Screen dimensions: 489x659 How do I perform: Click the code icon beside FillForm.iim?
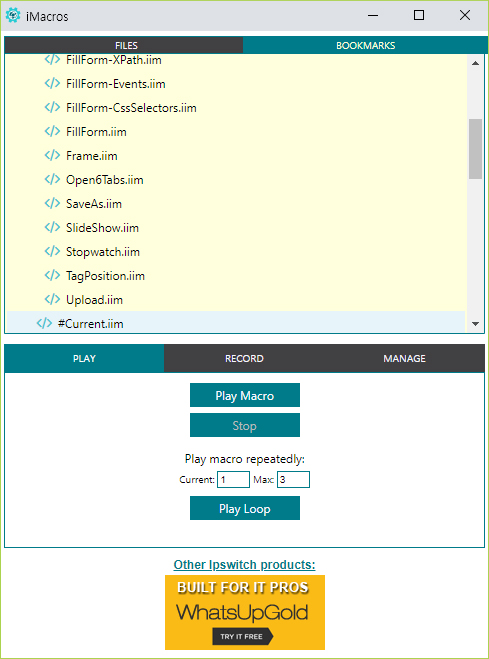pos(52,132)
